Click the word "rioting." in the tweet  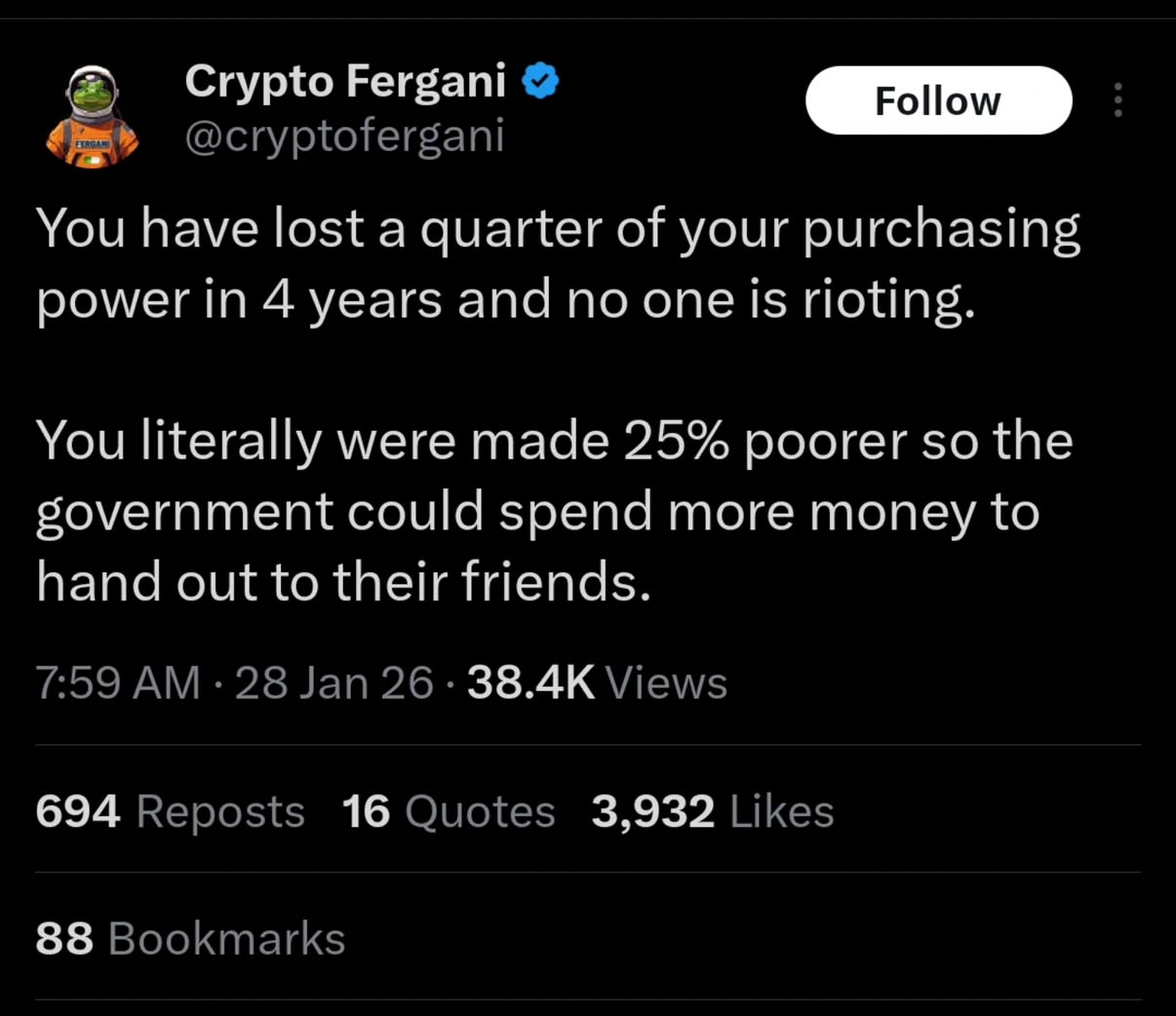pos(887,299)
